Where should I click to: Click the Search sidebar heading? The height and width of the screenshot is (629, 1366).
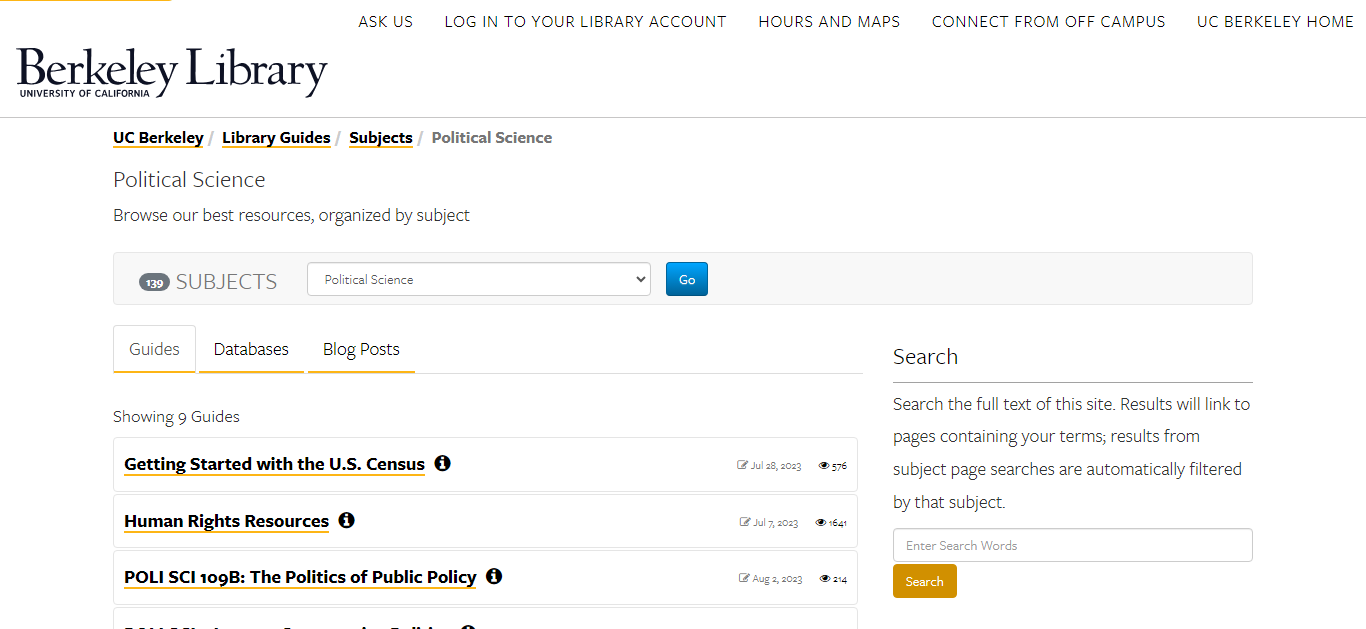[925, 356]
